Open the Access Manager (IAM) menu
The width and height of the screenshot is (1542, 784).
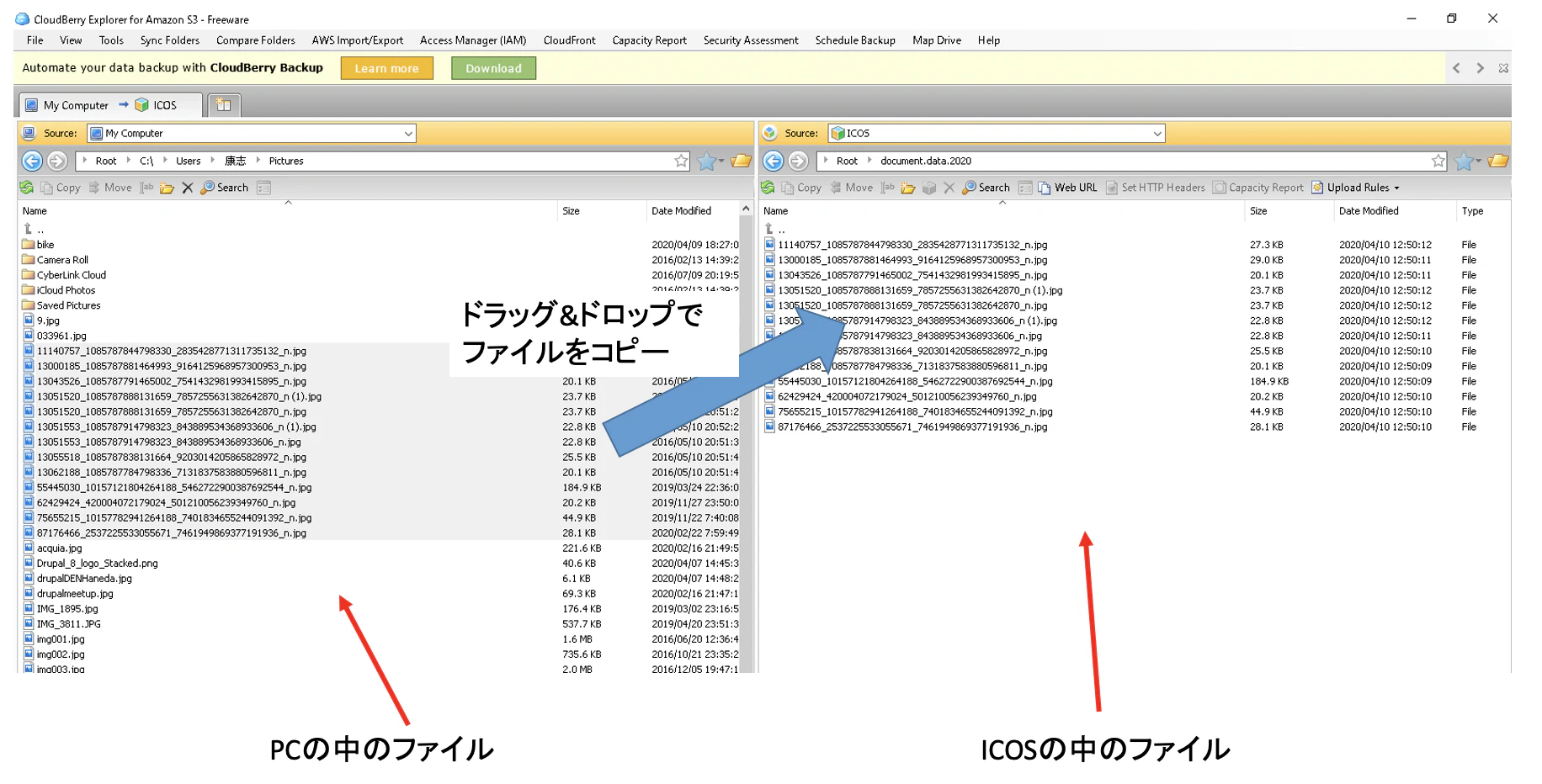(x=473, y=40)
